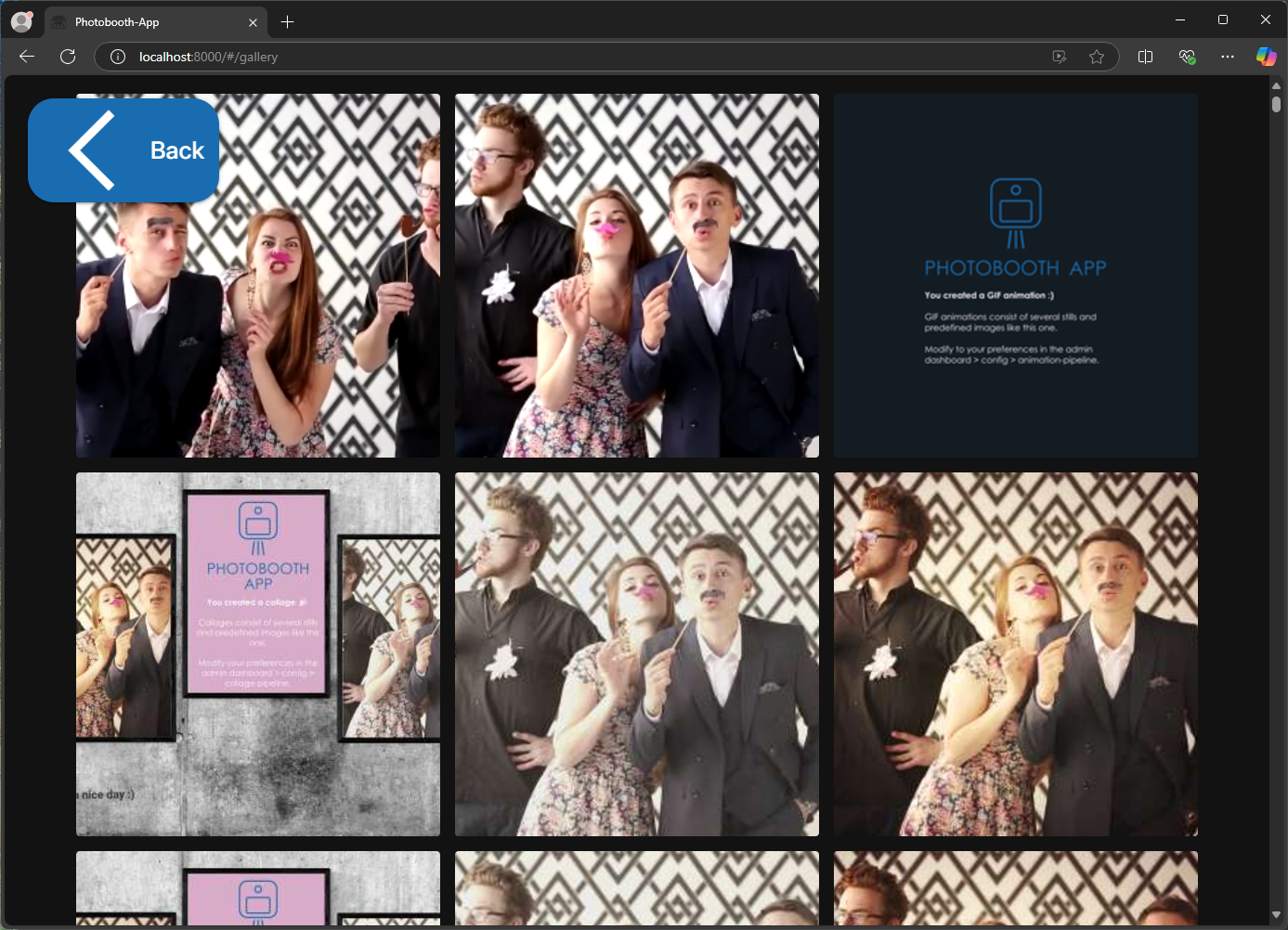Open second photo in top row
This screenshot has height=930, width=1288.
pyautogui.click(x=637, y=276)
